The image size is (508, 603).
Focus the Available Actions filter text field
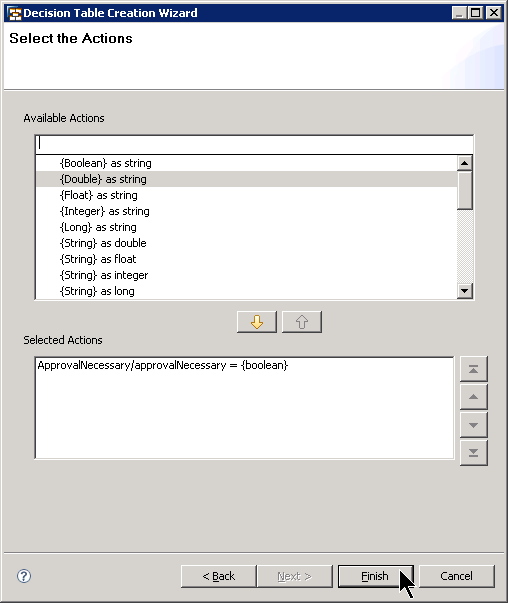pyautogui.click(x=254, y=144)
